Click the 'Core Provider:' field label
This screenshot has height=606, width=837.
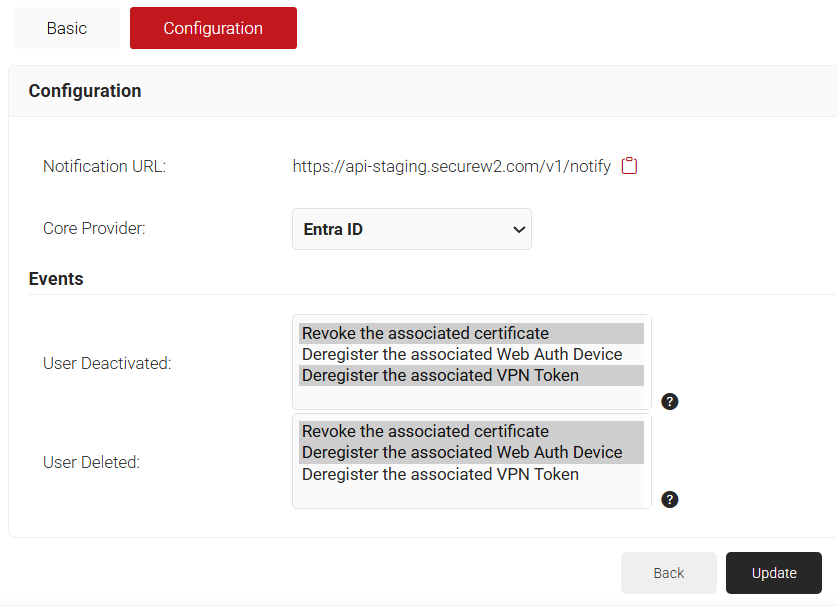tap(94, 228)
